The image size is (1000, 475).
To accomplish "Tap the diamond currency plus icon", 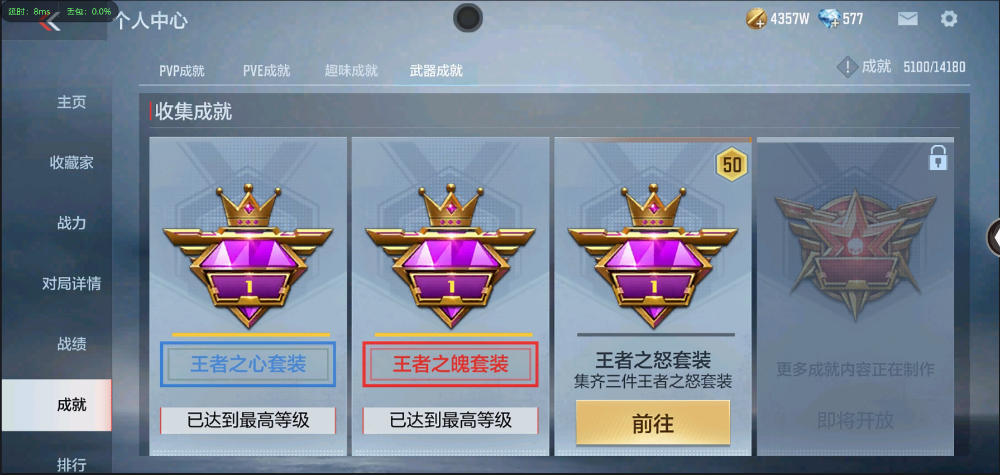I will [x=829, y=19].
